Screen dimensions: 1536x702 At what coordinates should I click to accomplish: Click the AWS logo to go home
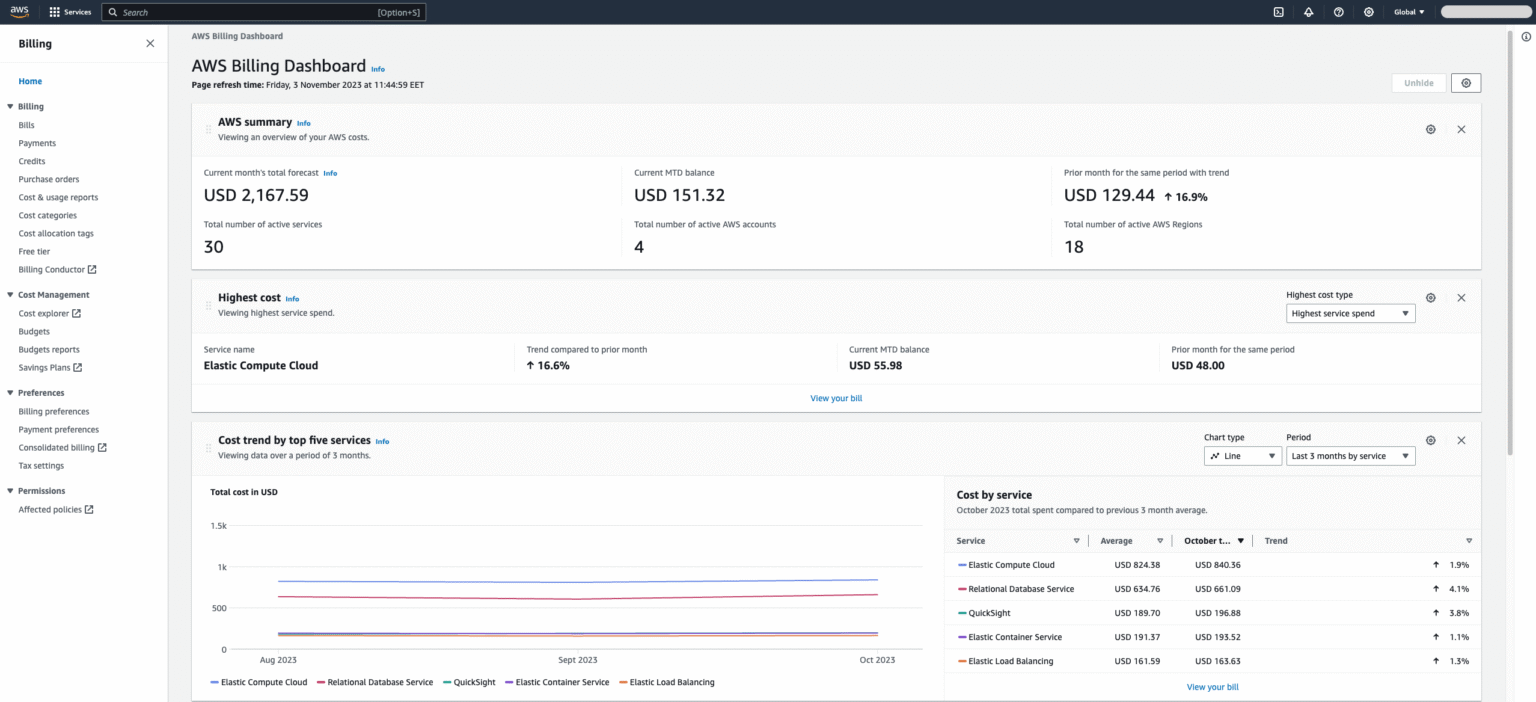(x=19, y=11)
